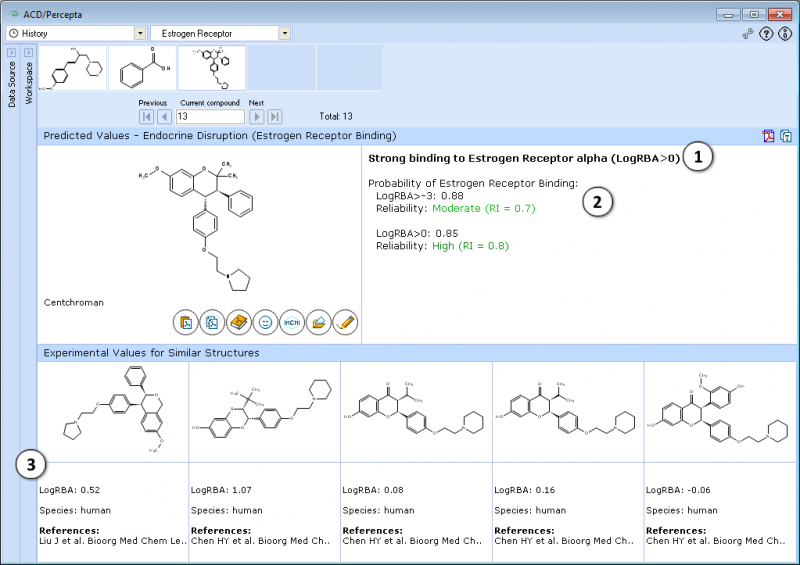800x565 pixels.
Task: Select the similar structure with LogRBA 1.07
Action: 264,410
